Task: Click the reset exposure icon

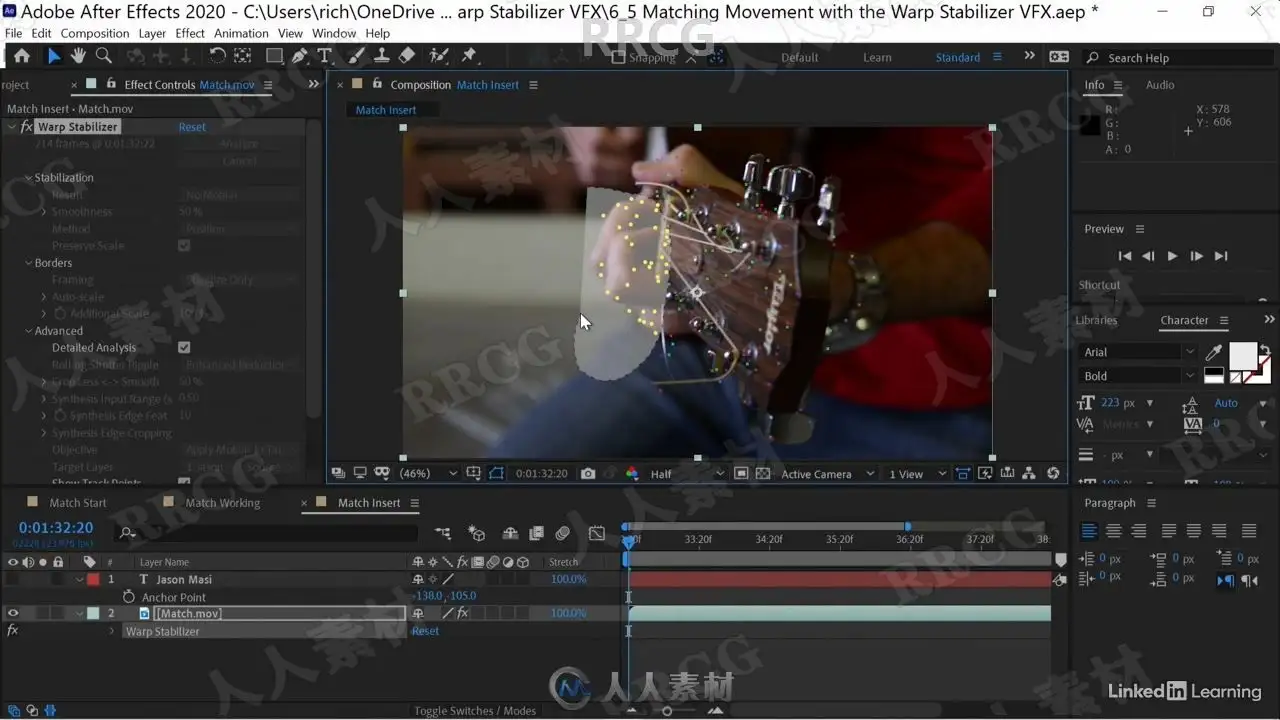Action: pyautogui.click(x=1053, y=474)
